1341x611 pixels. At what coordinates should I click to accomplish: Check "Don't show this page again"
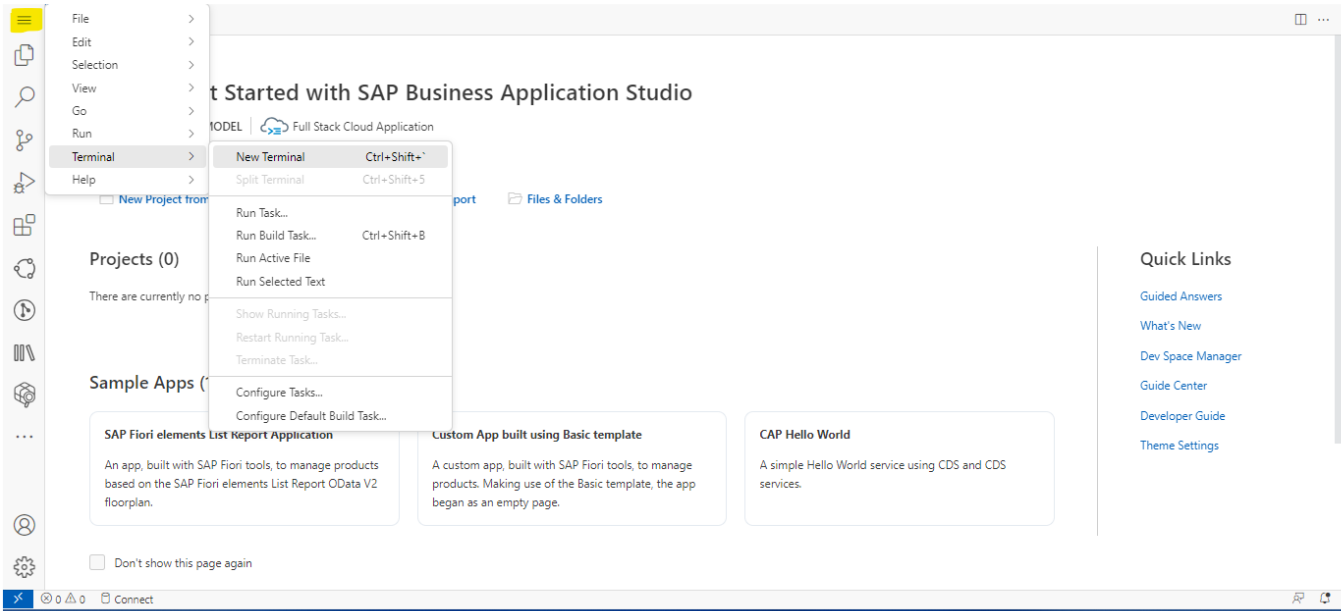click(97, 563)
